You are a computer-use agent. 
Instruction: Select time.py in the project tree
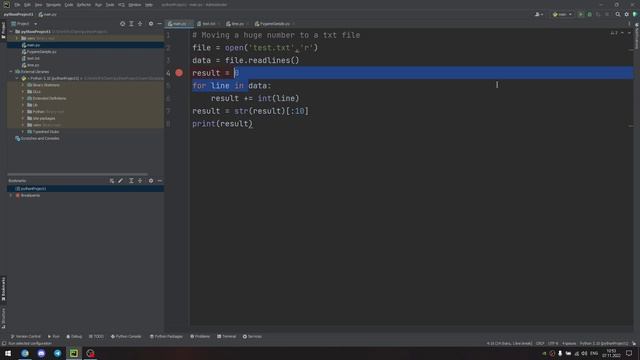(x=33, y=65)
